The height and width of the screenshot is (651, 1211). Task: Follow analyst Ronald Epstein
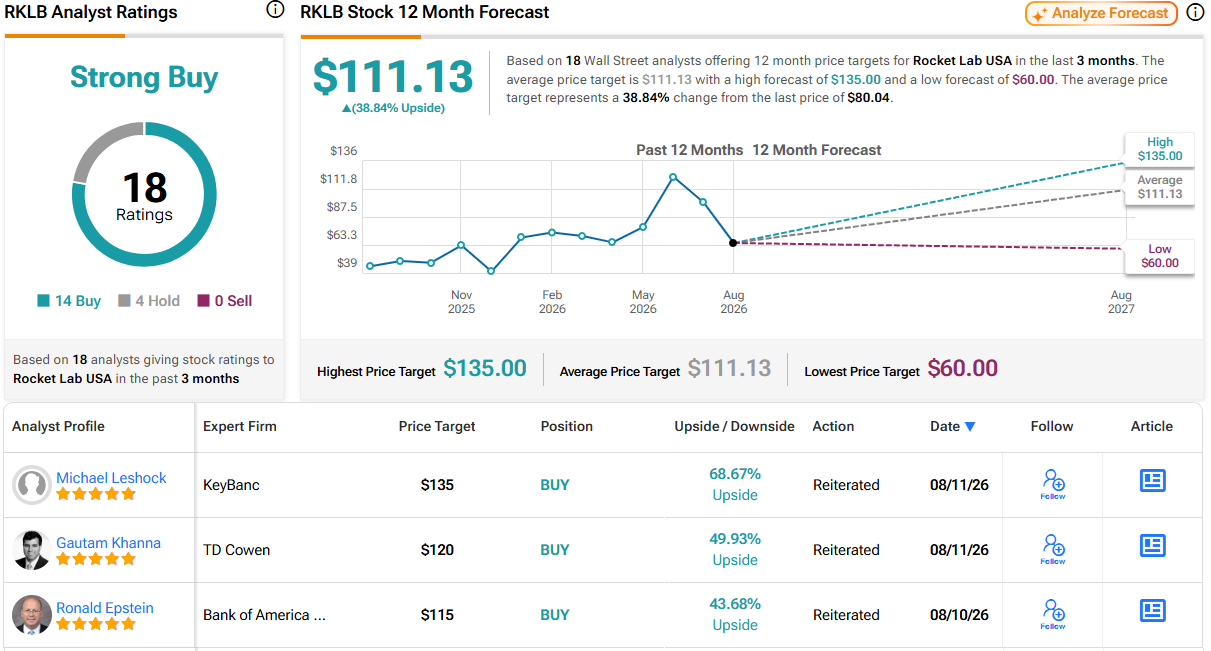point(1052,614)
